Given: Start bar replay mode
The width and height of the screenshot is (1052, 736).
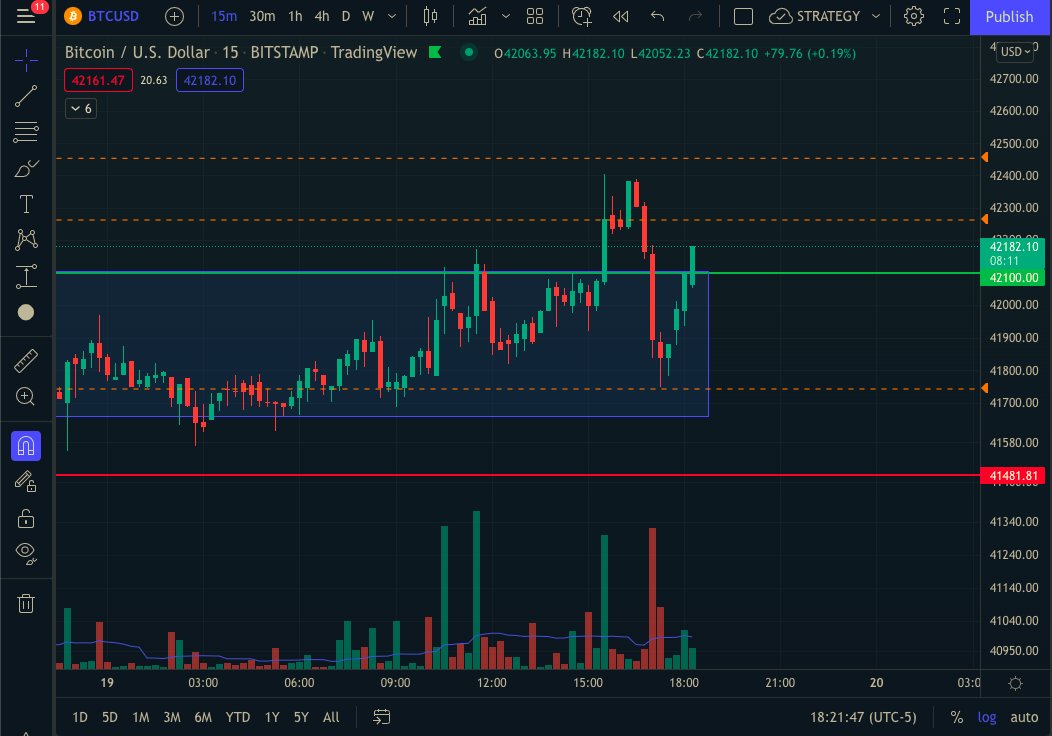Looking at the screenshot, I should point(621,16).
